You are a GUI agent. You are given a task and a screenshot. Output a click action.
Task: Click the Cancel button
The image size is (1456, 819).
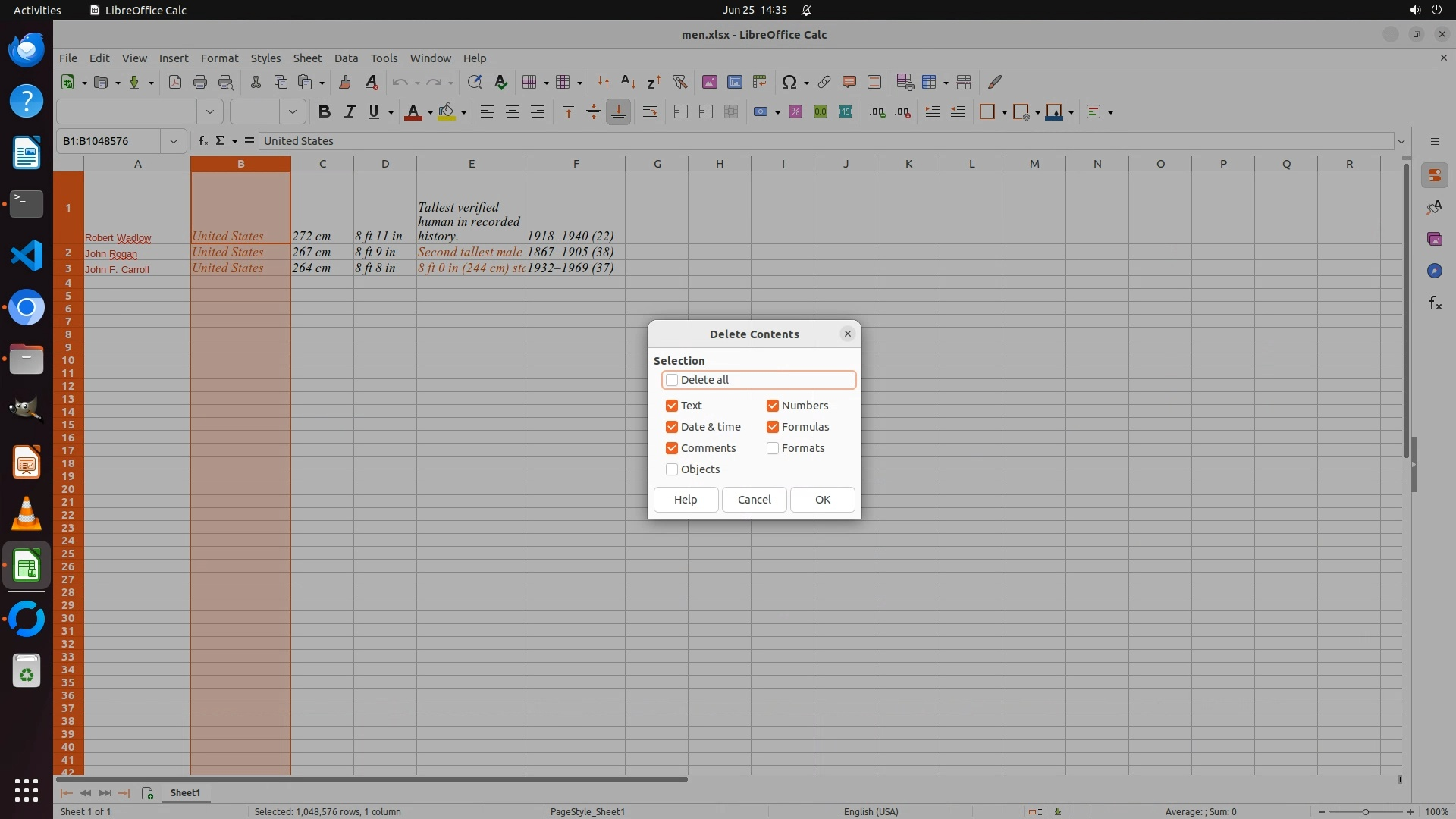[x=754, y=500]
